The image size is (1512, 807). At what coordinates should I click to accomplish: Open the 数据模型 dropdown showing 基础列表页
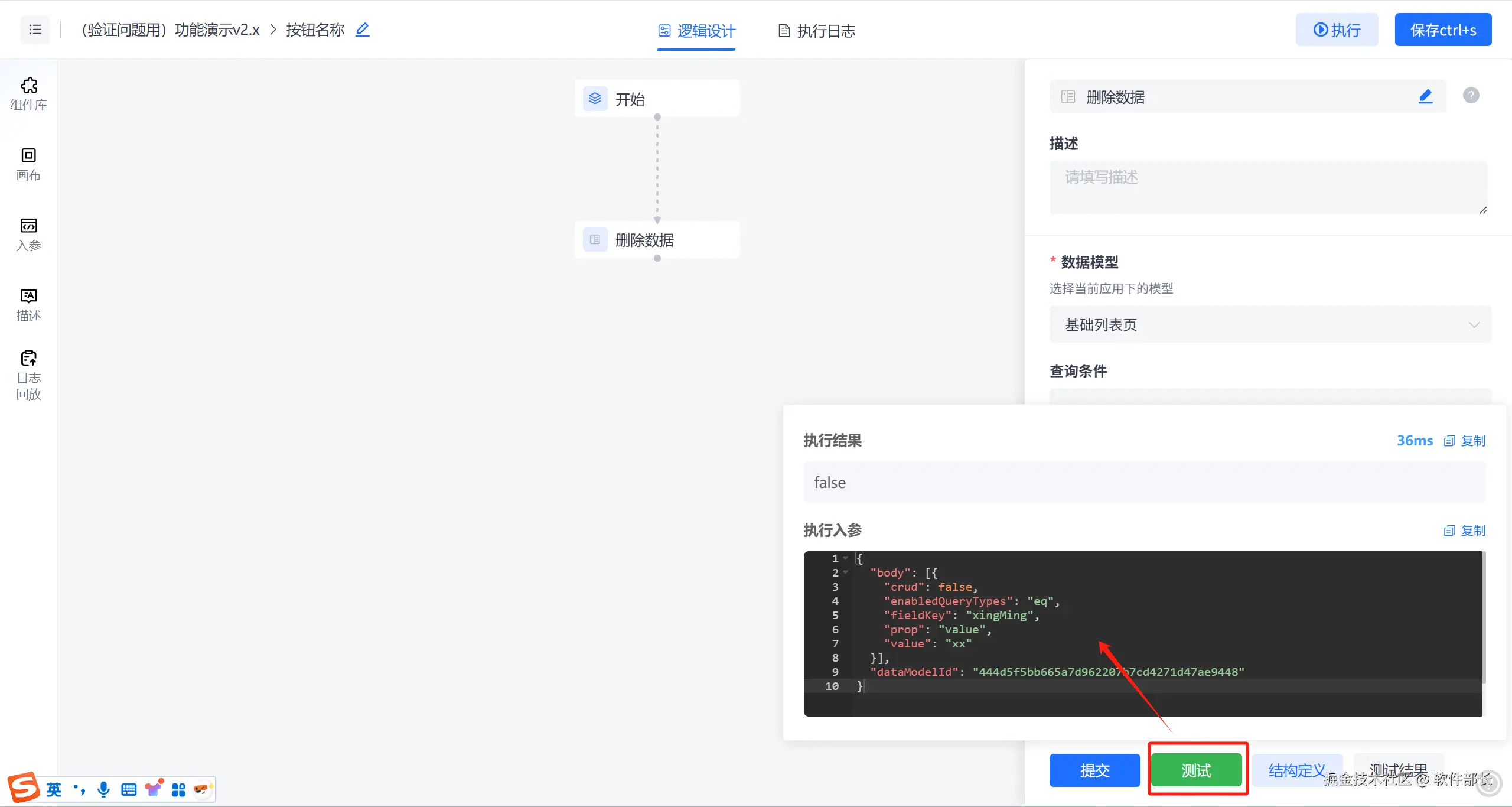pyautogui.click(x=1270, y=324)
